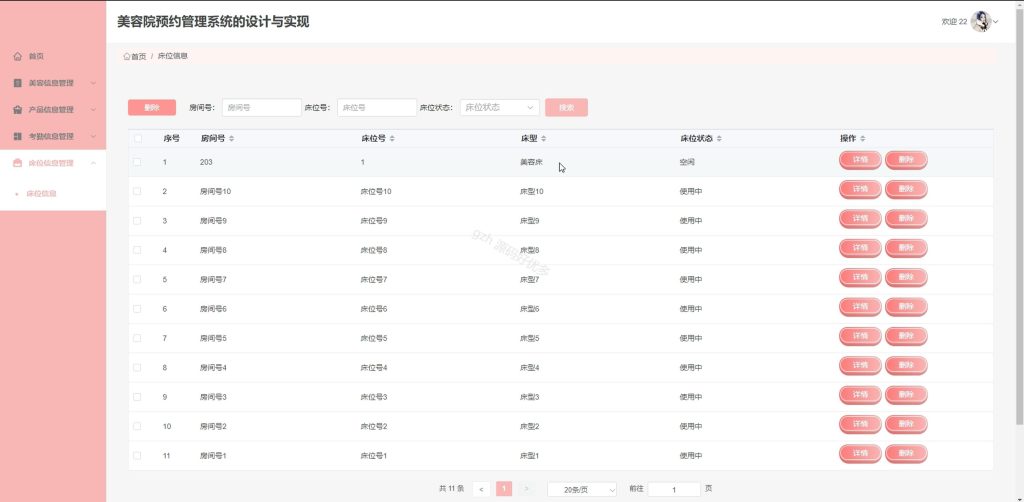The height and width of the screenshot is (502, 1024).
Task: Open 考勤信息管理 menu item
Action: click(53, 136)
